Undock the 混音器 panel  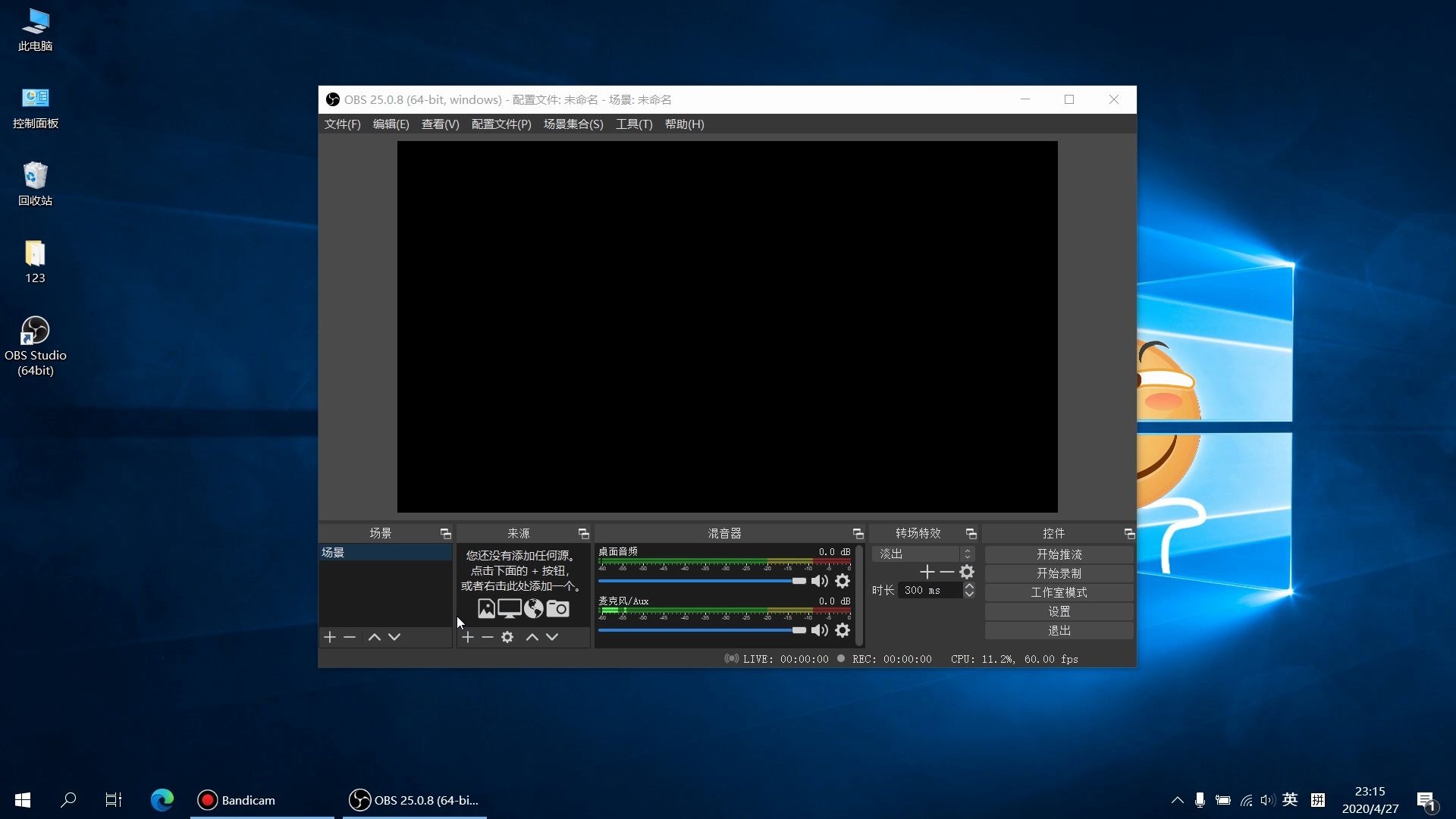point(858,534)
